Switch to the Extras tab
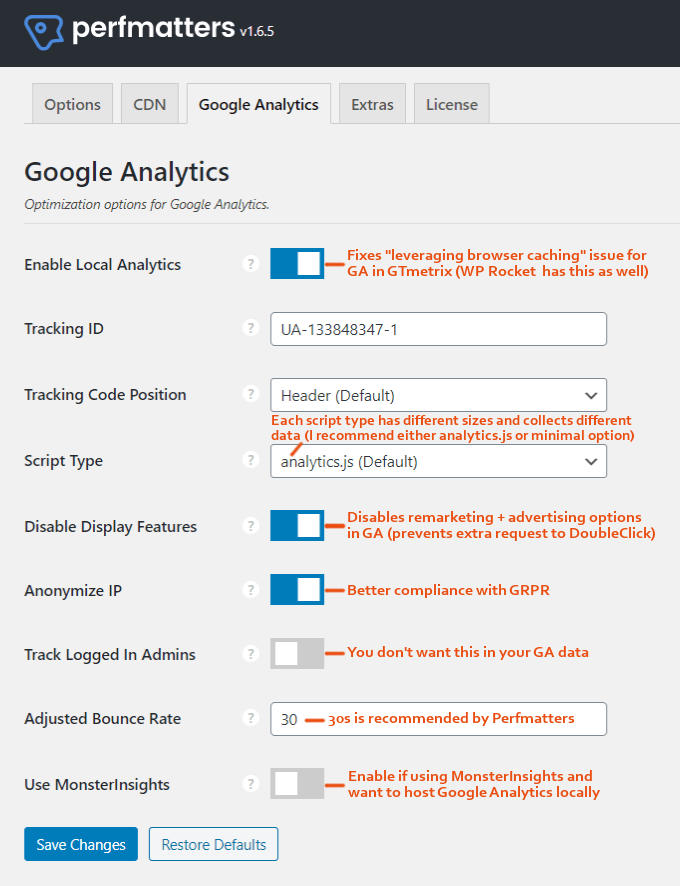Screen dimensions: 680x886 point(373,104)
